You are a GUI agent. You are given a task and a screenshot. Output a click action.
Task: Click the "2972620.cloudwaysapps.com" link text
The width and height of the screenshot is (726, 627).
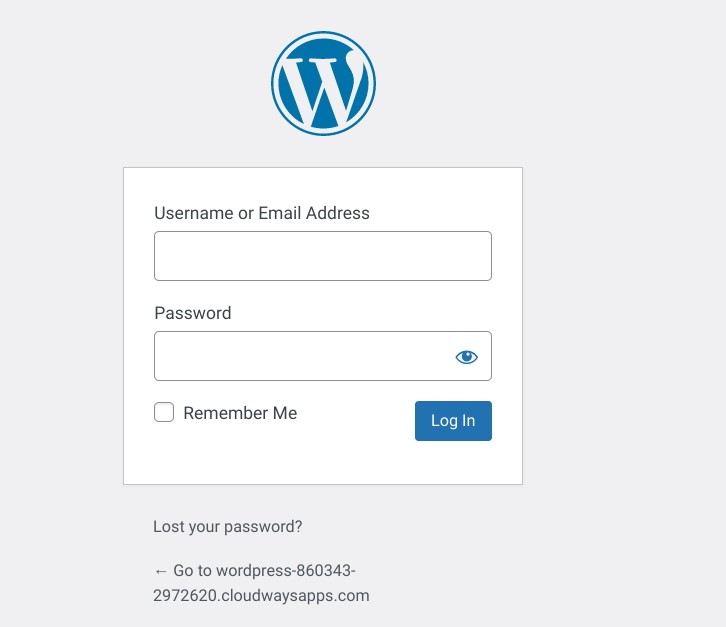[261, 596]
